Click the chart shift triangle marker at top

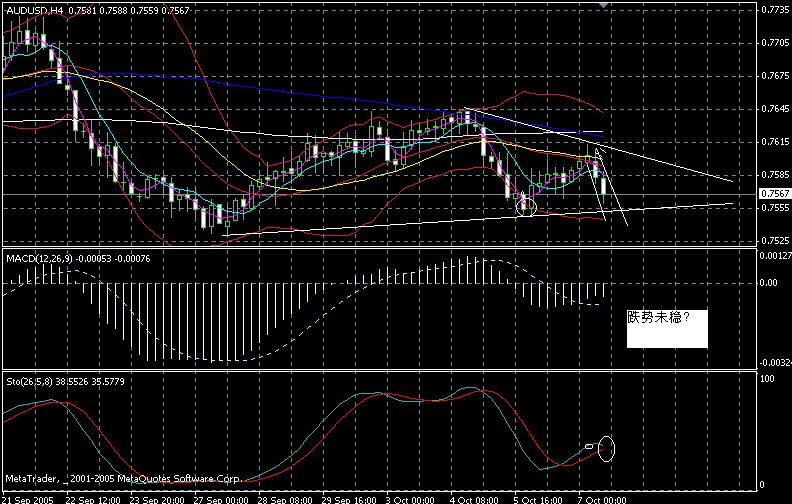(604, 5)
